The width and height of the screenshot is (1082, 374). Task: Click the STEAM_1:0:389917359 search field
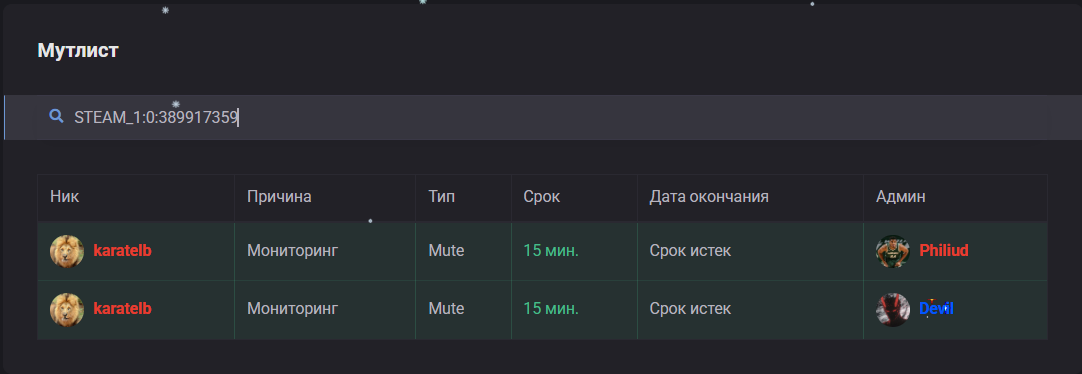click(542, 117)
